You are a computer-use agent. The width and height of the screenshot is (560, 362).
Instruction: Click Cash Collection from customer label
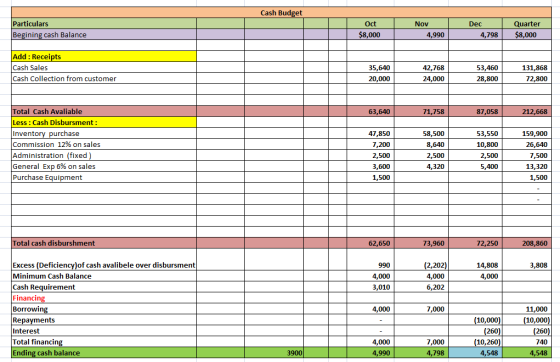click(64, 79)
